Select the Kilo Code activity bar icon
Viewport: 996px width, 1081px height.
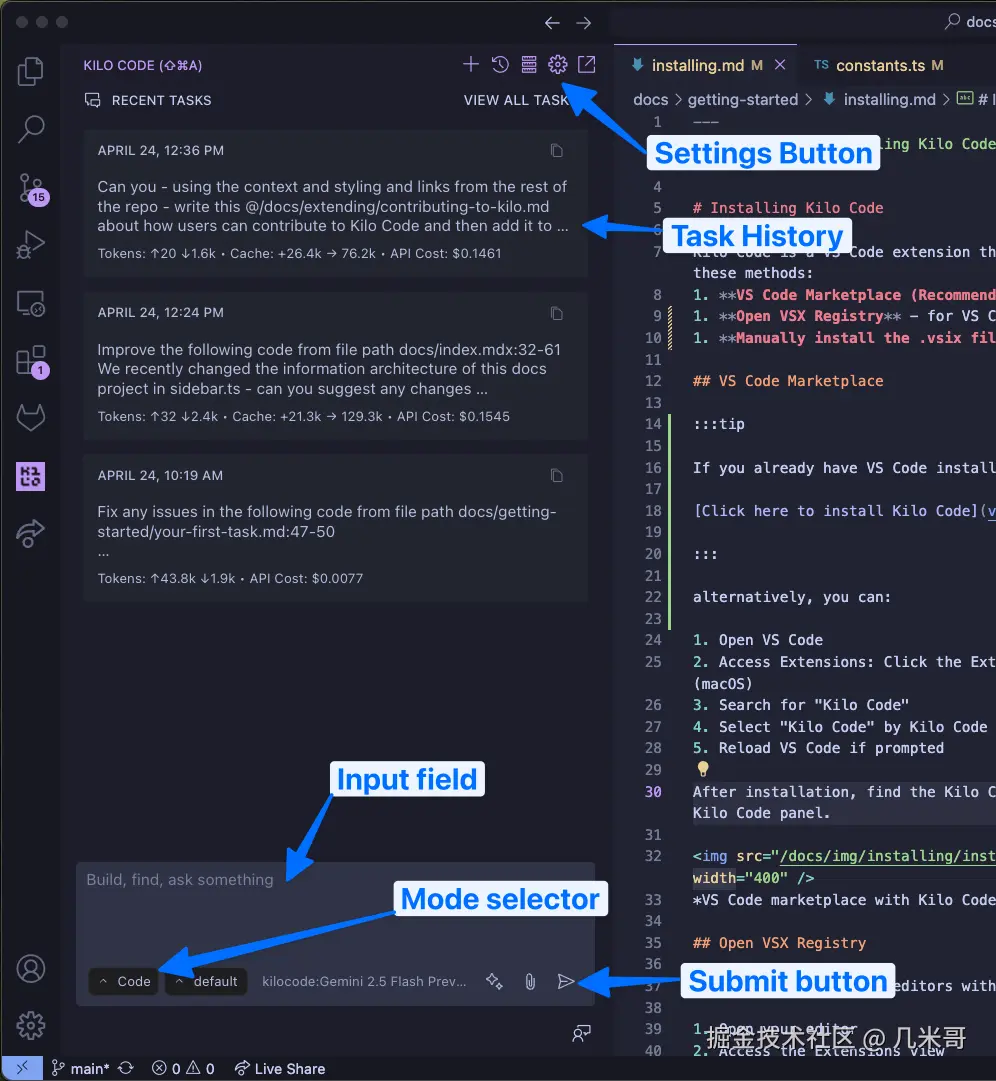(30, 476)
